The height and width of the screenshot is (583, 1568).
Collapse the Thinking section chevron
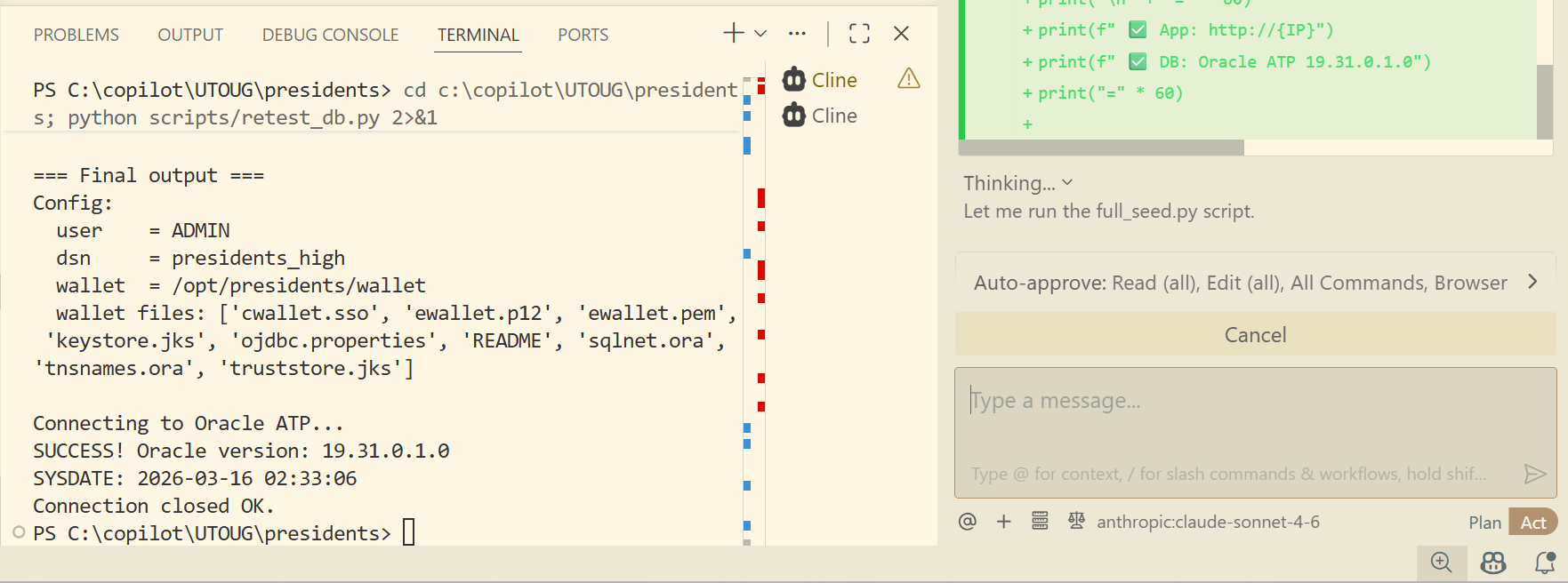point(1067,182)
